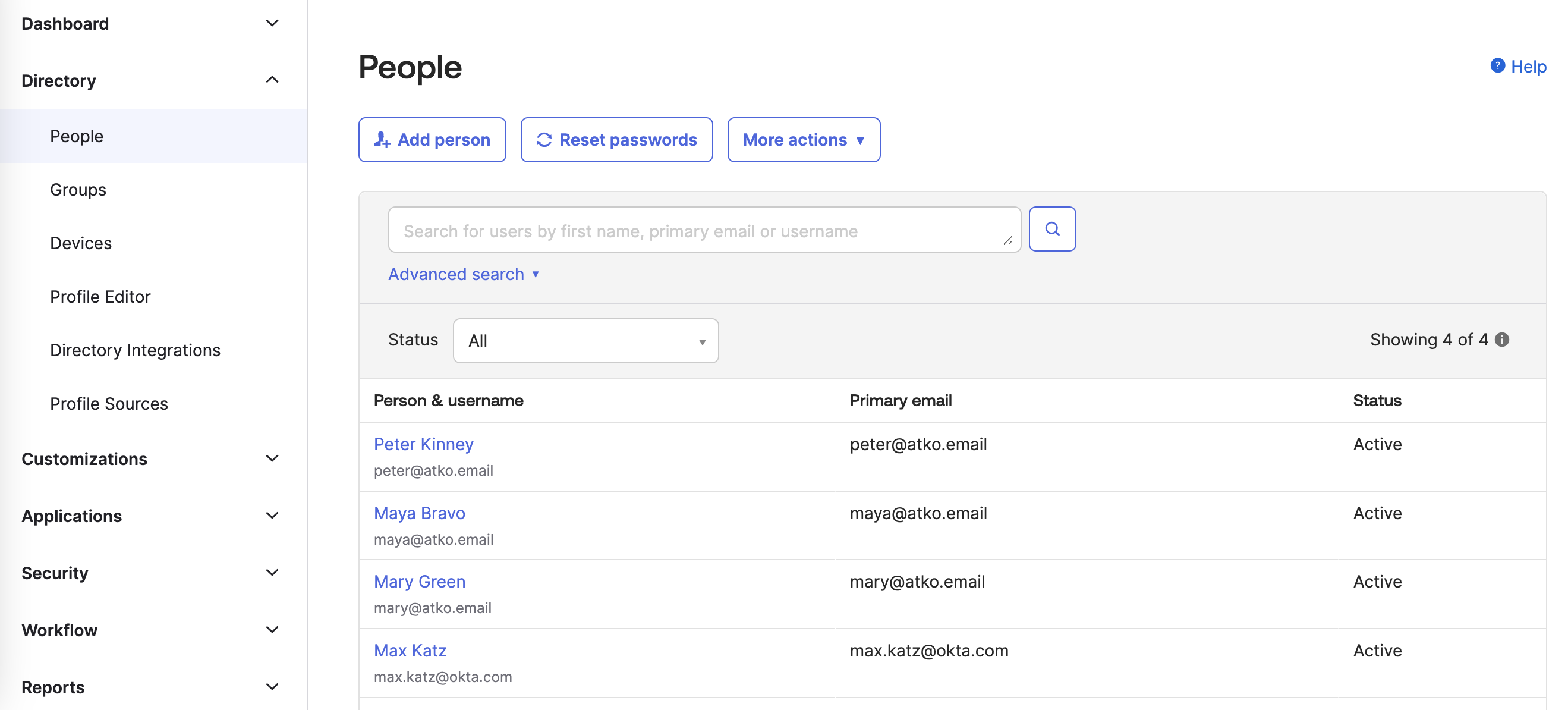This screenshot has height=710, width=1568.
Task: Click the magnifying glass search button
Action: 1052,229
